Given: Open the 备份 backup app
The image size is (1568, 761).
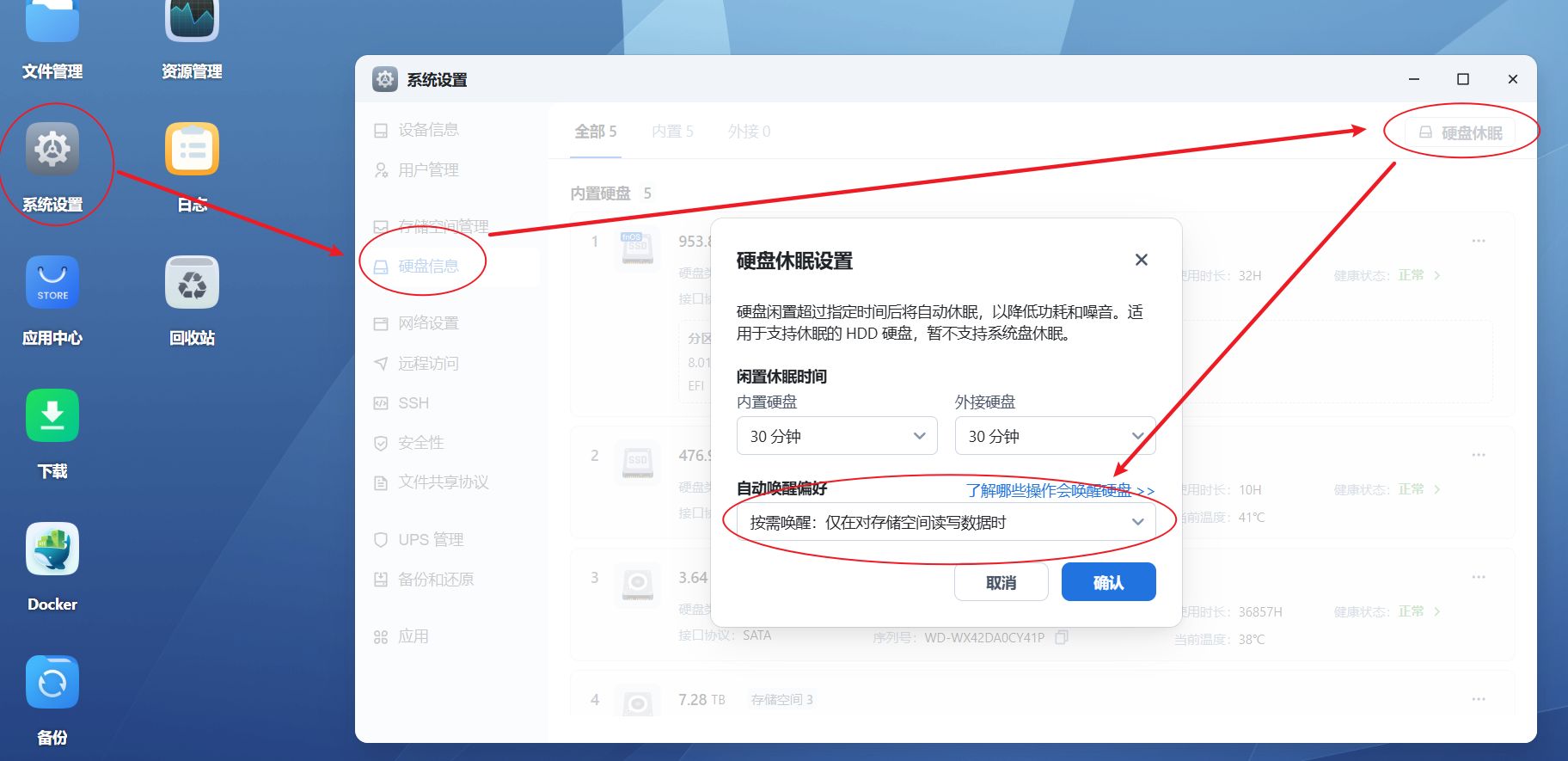Looking at the screenshot, I should point(52,683).
